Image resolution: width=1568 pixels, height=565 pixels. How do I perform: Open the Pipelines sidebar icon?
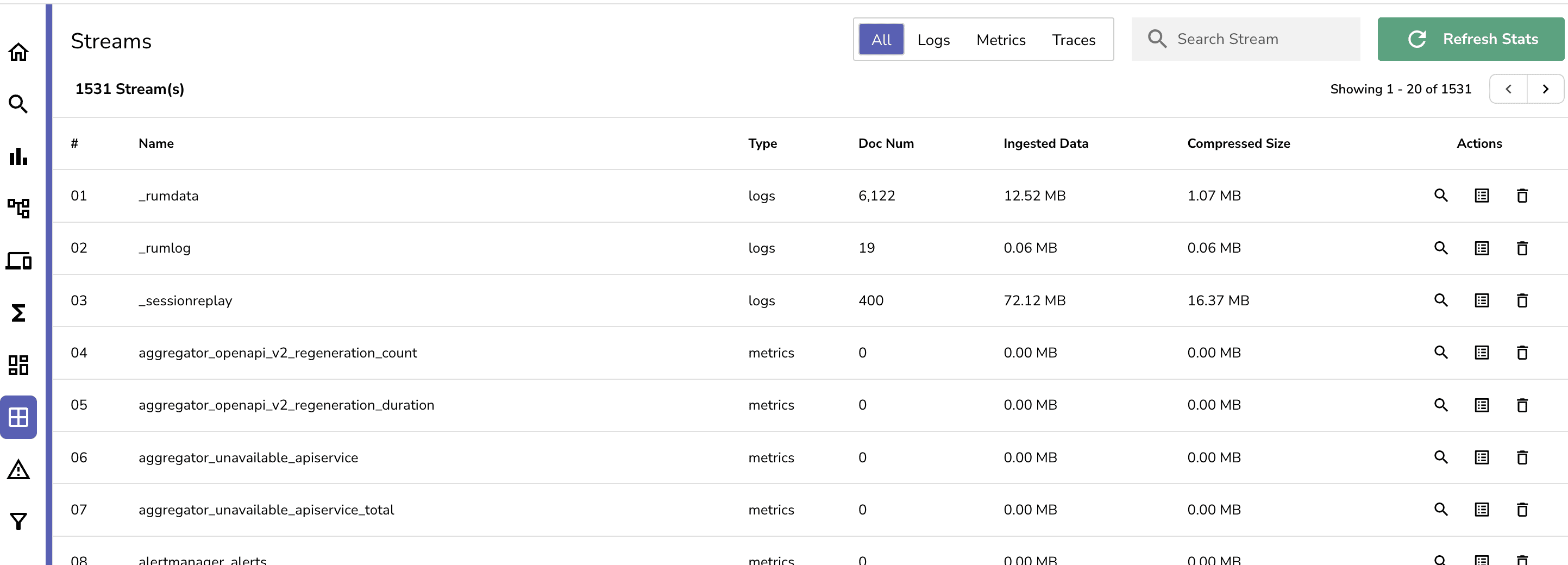pyautogui.click(x=18, y=208)
